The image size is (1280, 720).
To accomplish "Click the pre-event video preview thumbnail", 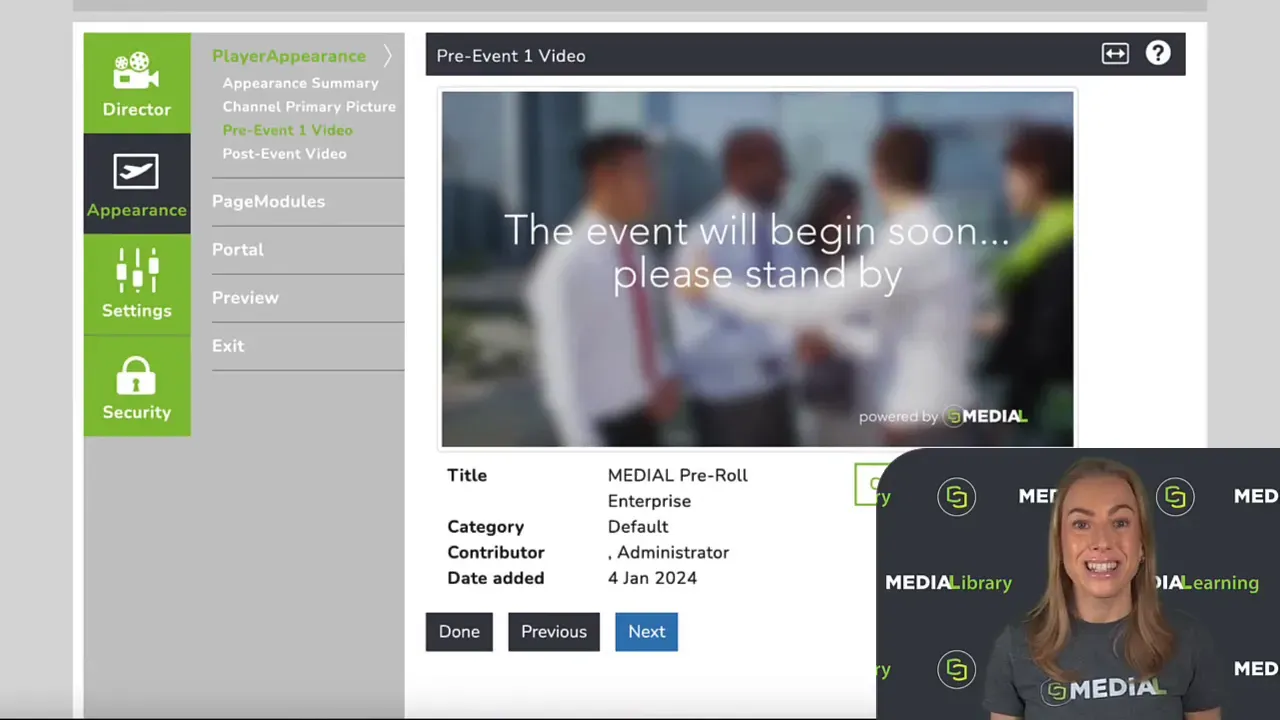I will 757,269.
